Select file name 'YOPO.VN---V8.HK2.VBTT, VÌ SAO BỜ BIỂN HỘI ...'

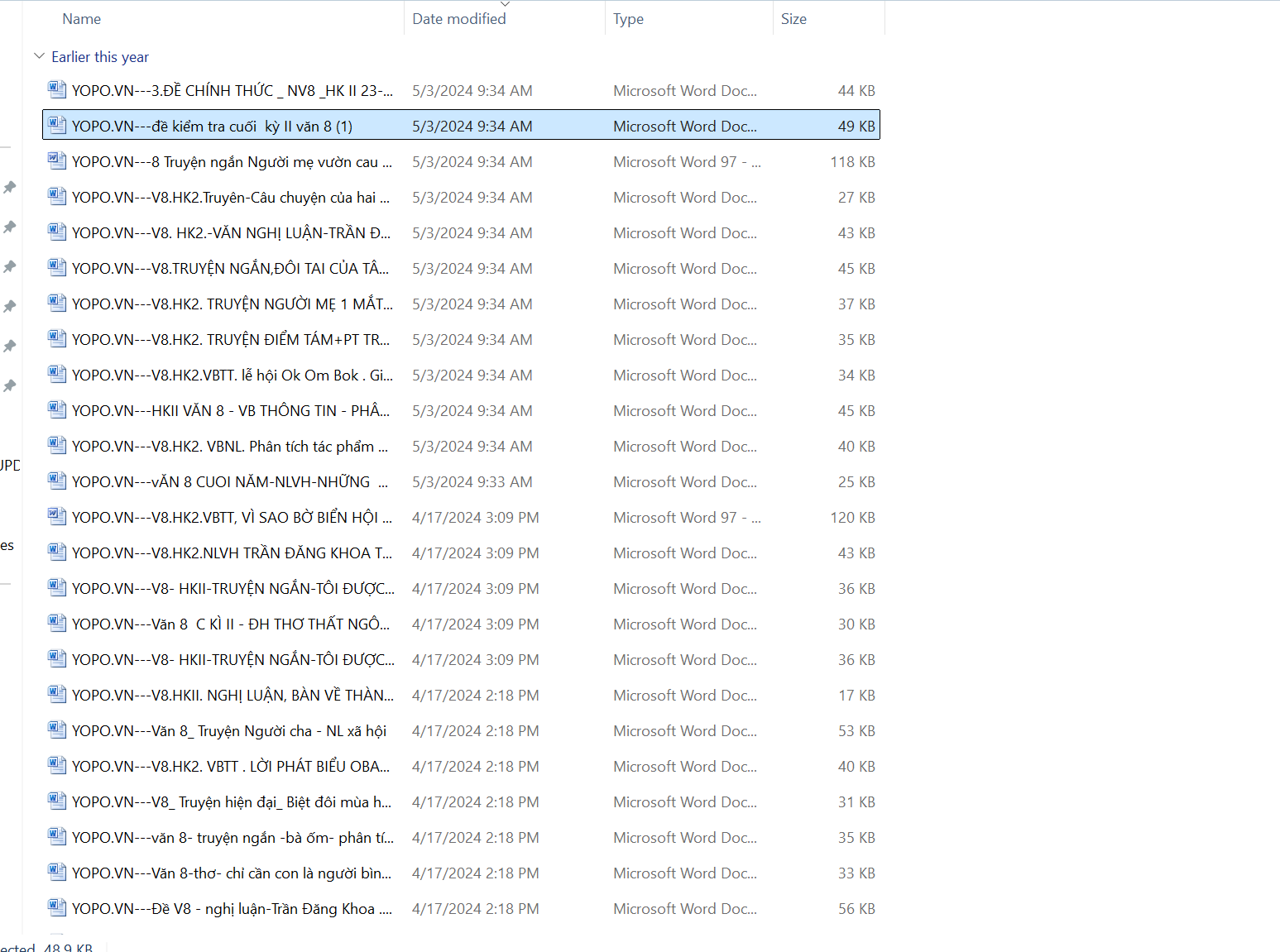pyautogui.click(x=233, y=518)
